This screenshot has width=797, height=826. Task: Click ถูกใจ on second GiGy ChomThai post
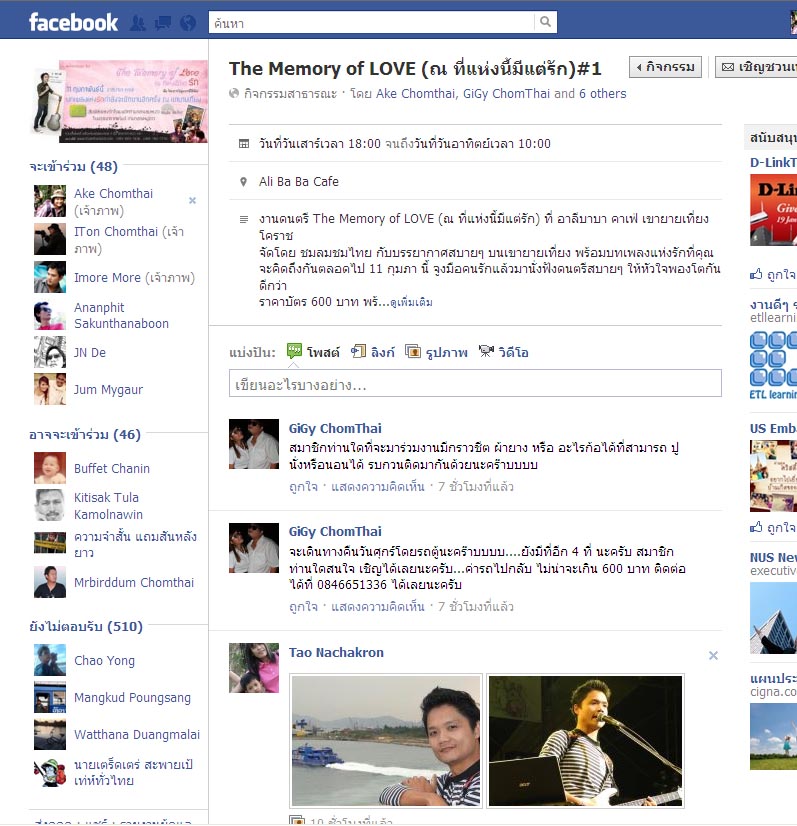point(303,606)
